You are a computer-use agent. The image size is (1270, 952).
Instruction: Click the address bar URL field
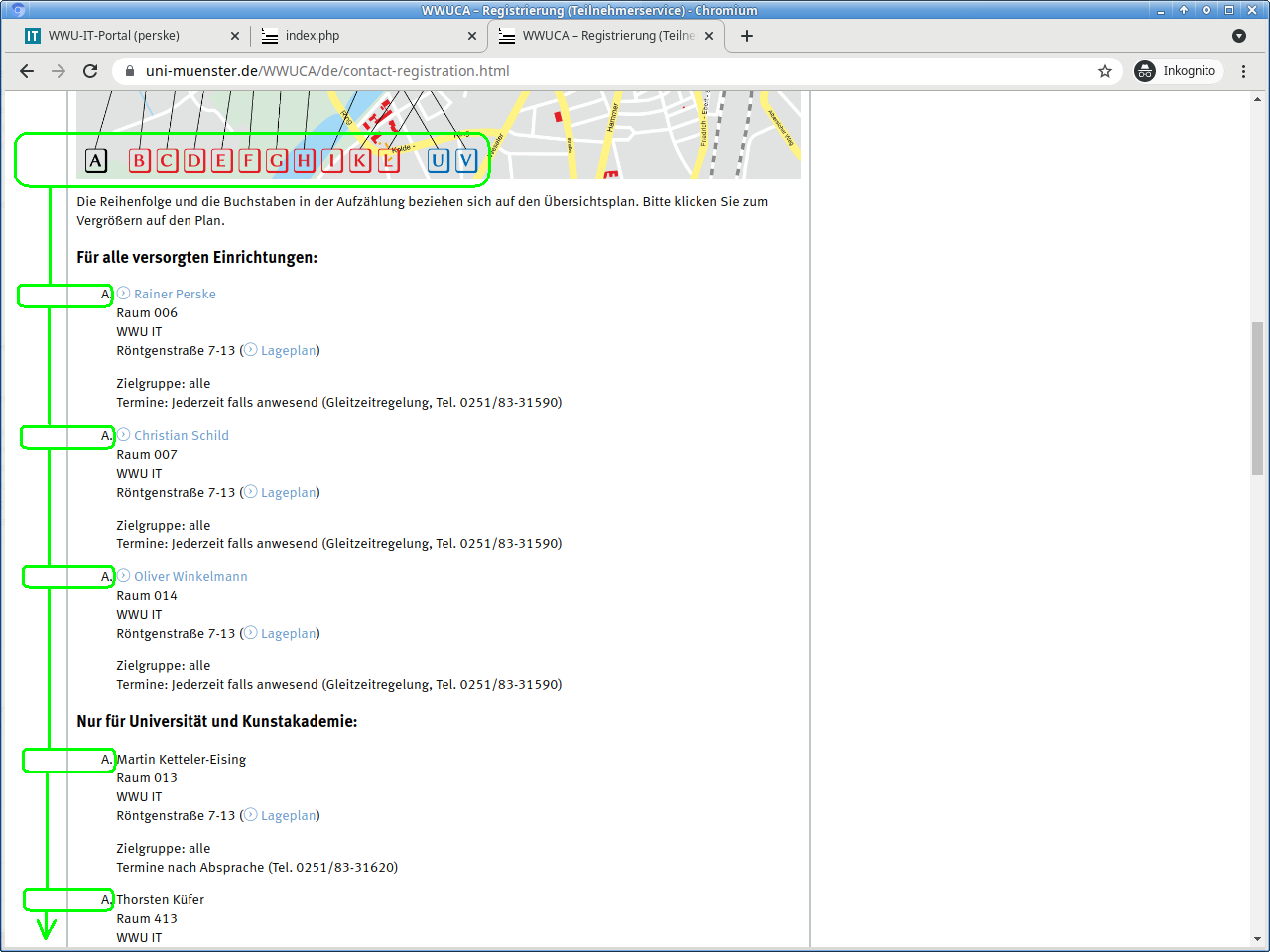595,71
